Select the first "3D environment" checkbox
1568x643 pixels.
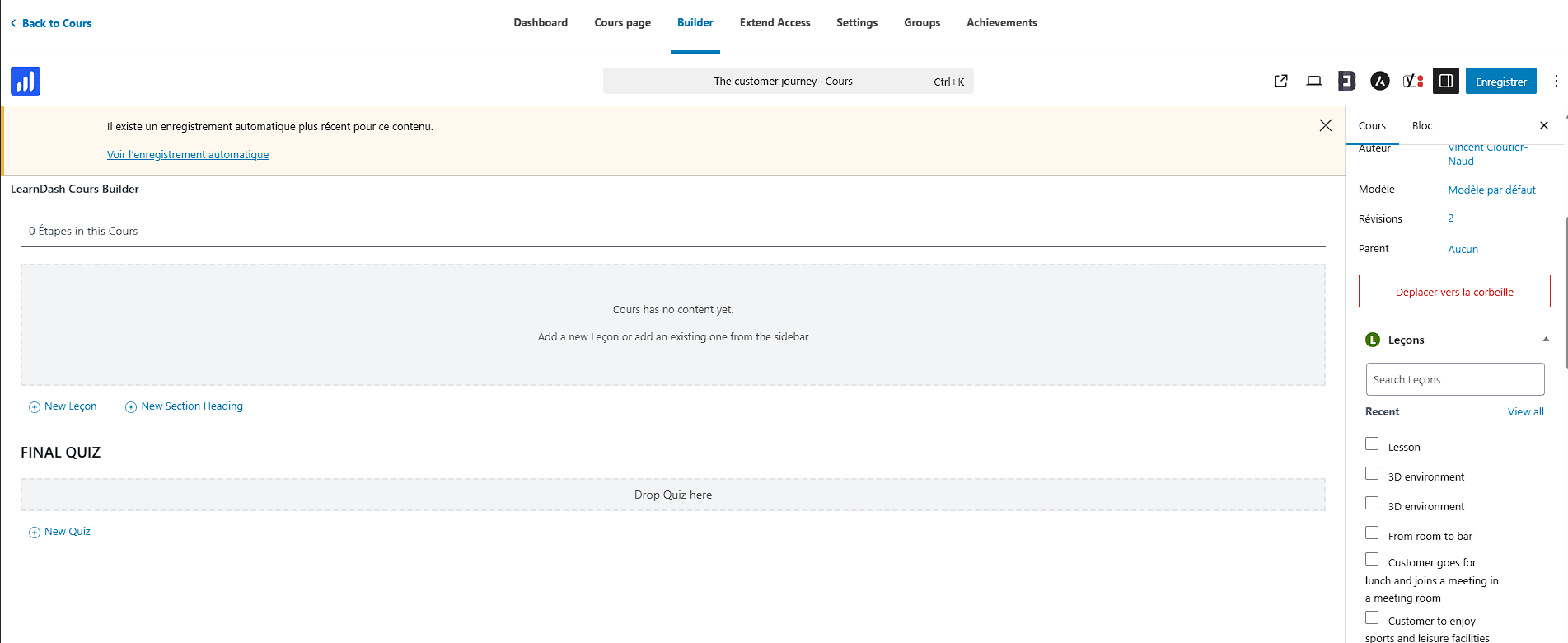(1372, 474)
